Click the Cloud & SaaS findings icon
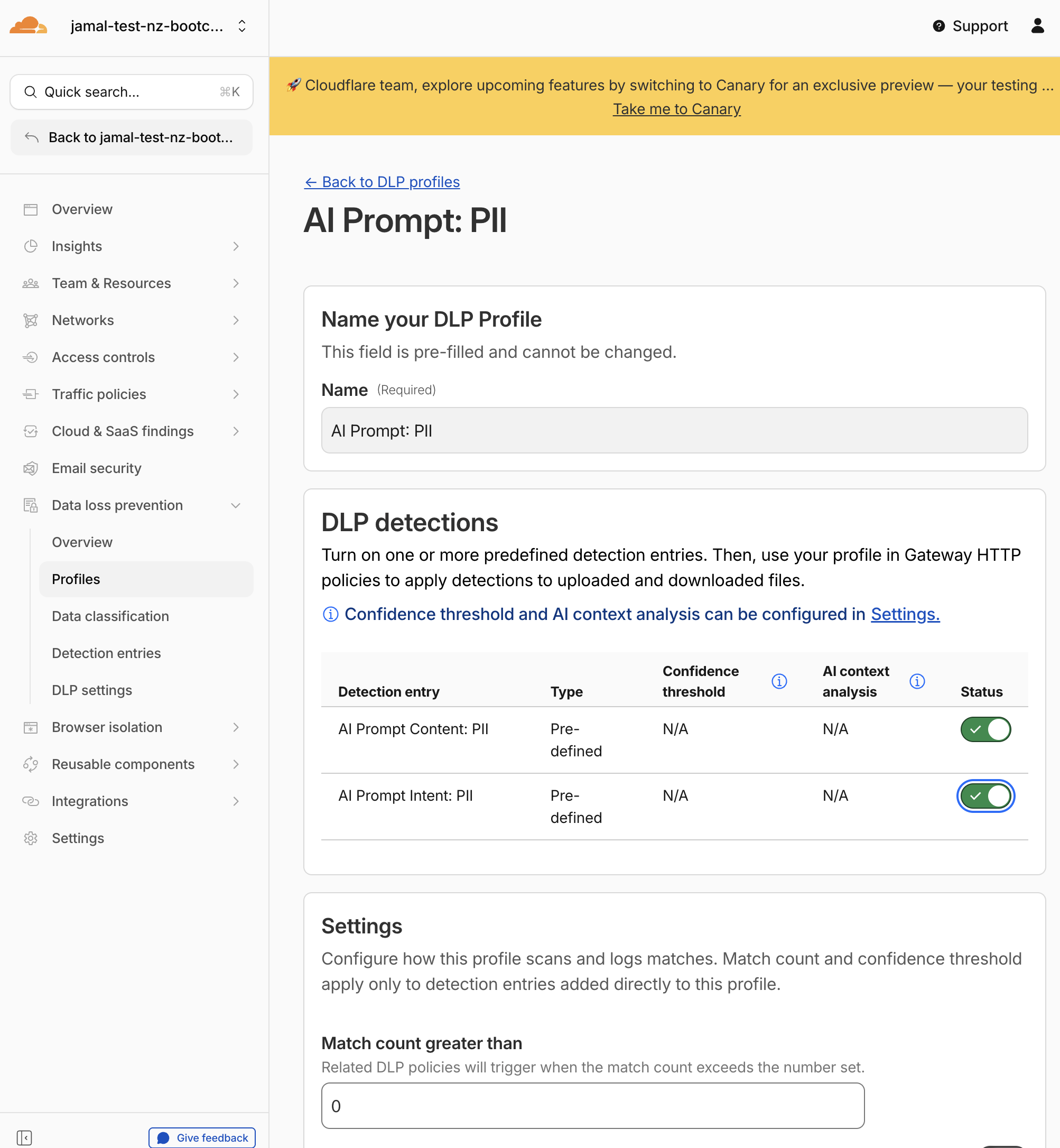 click(x=31, y=431)
